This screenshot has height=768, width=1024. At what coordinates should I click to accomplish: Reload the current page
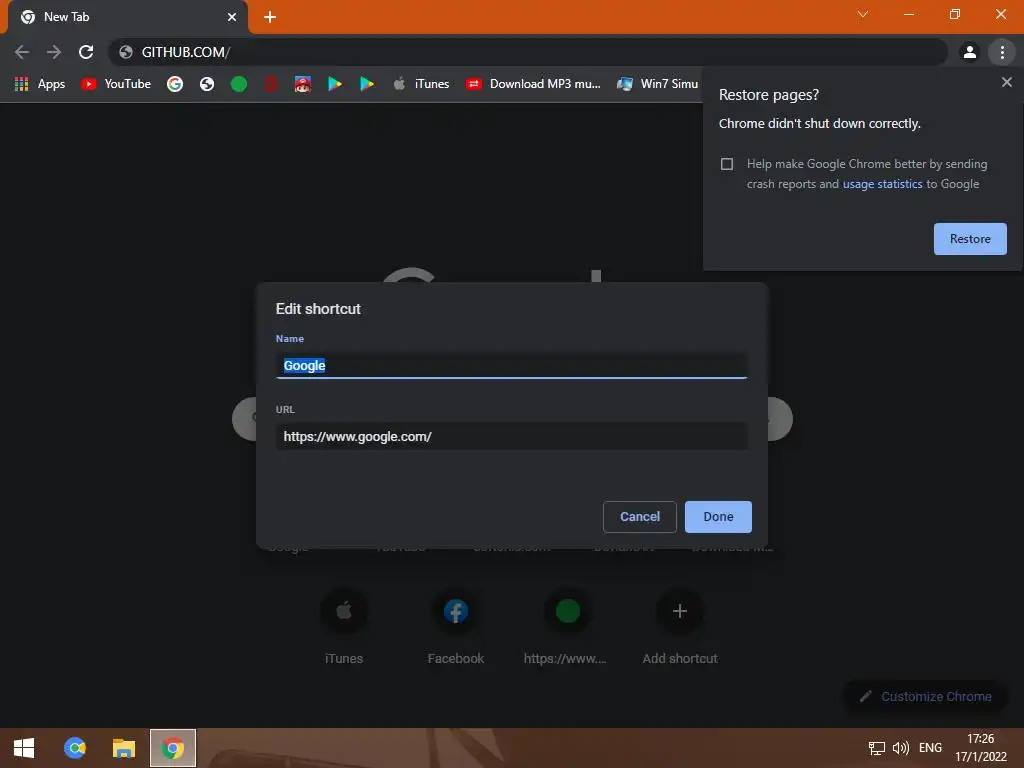click(x=86, y=52)
